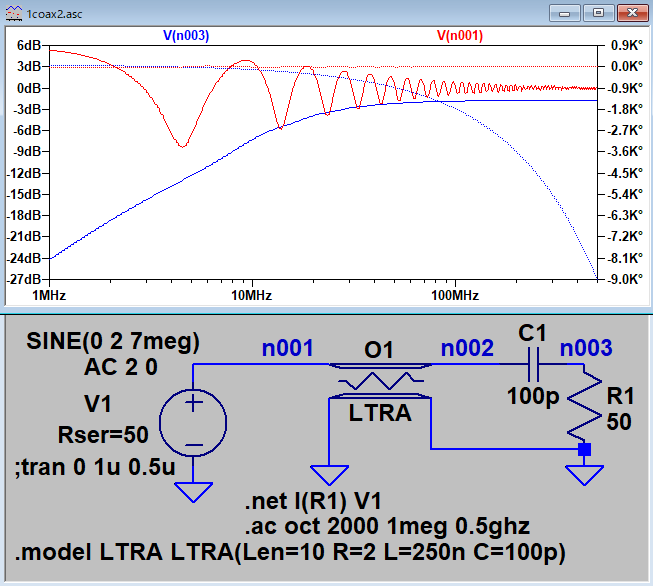Click the ;tran 0 1u 0.5u comment

pos(95,467)
